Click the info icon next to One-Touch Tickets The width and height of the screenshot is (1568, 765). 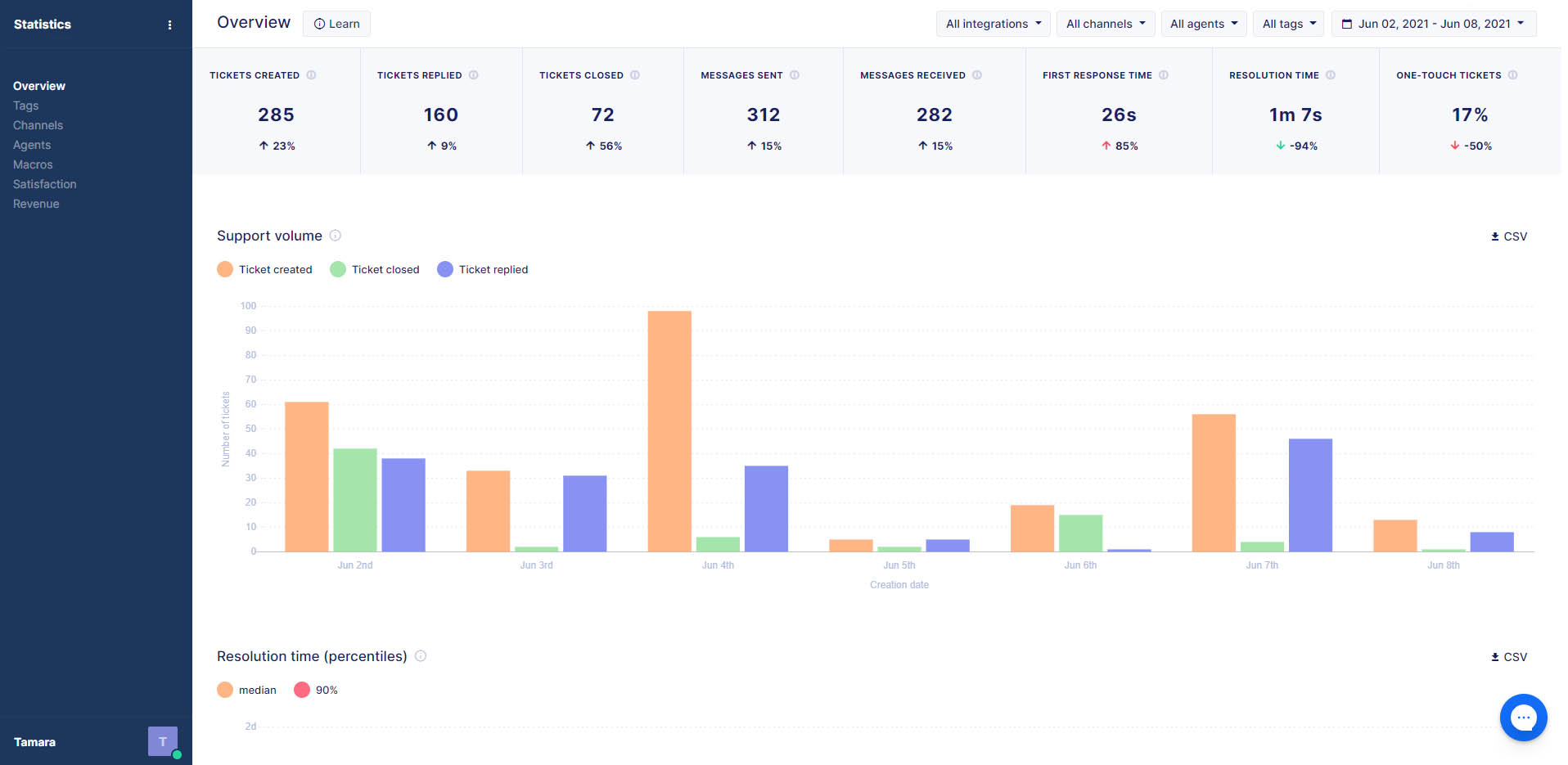[1512, 75]
